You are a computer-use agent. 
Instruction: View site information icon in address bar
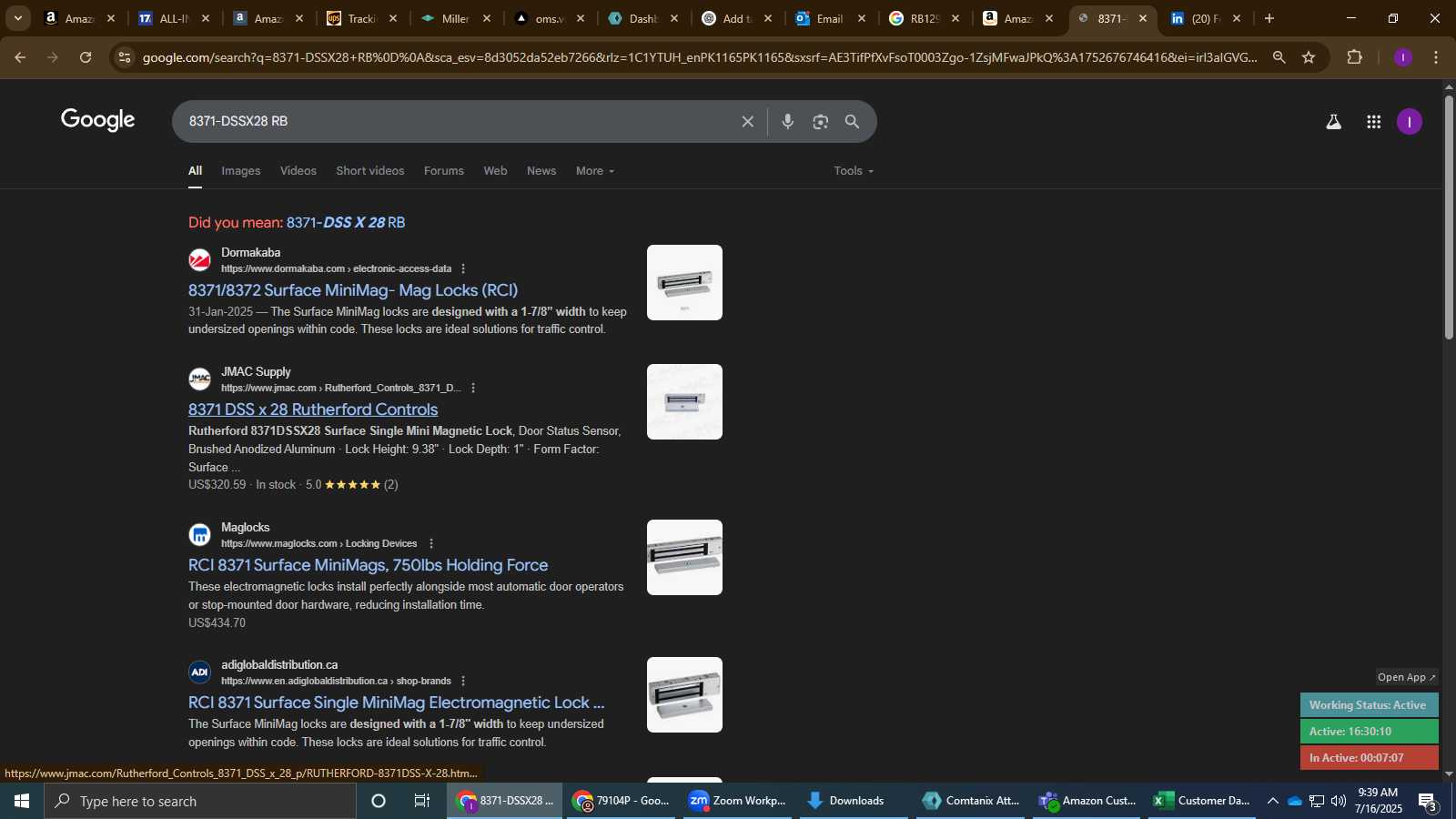[125, 57]
